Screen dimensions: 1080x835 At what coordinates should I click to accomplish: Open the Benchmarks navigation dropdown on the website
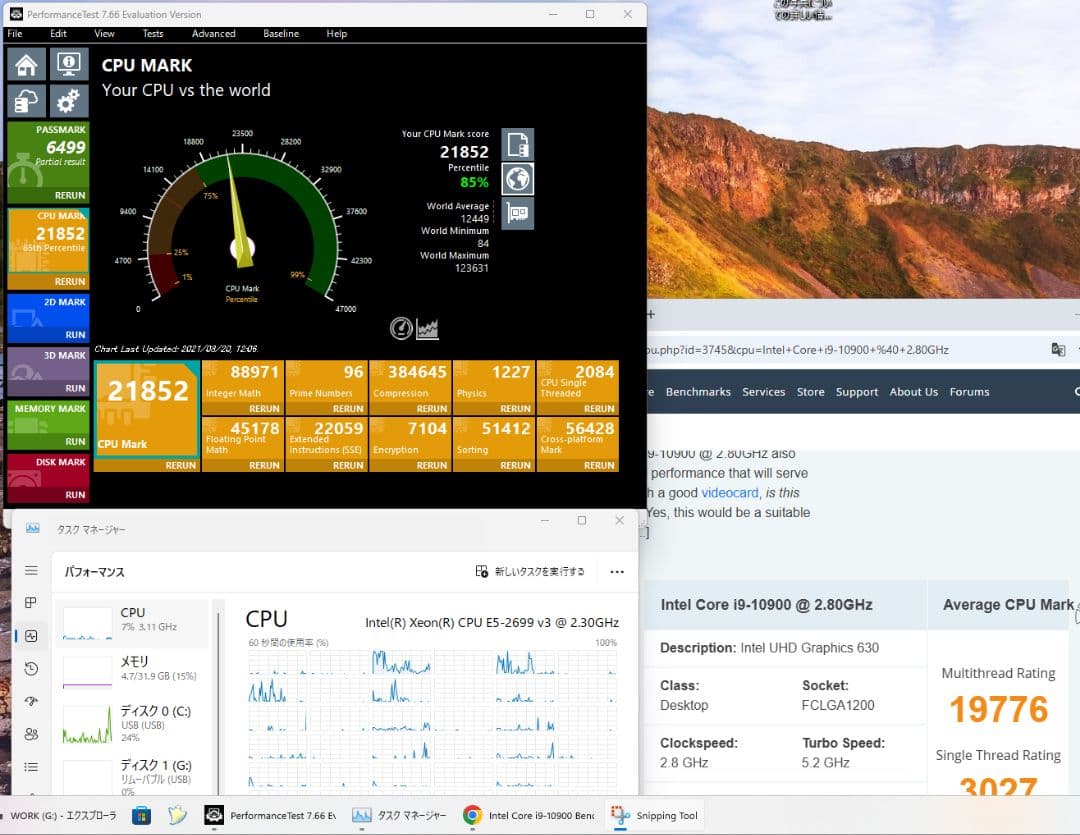click(698, 391)
